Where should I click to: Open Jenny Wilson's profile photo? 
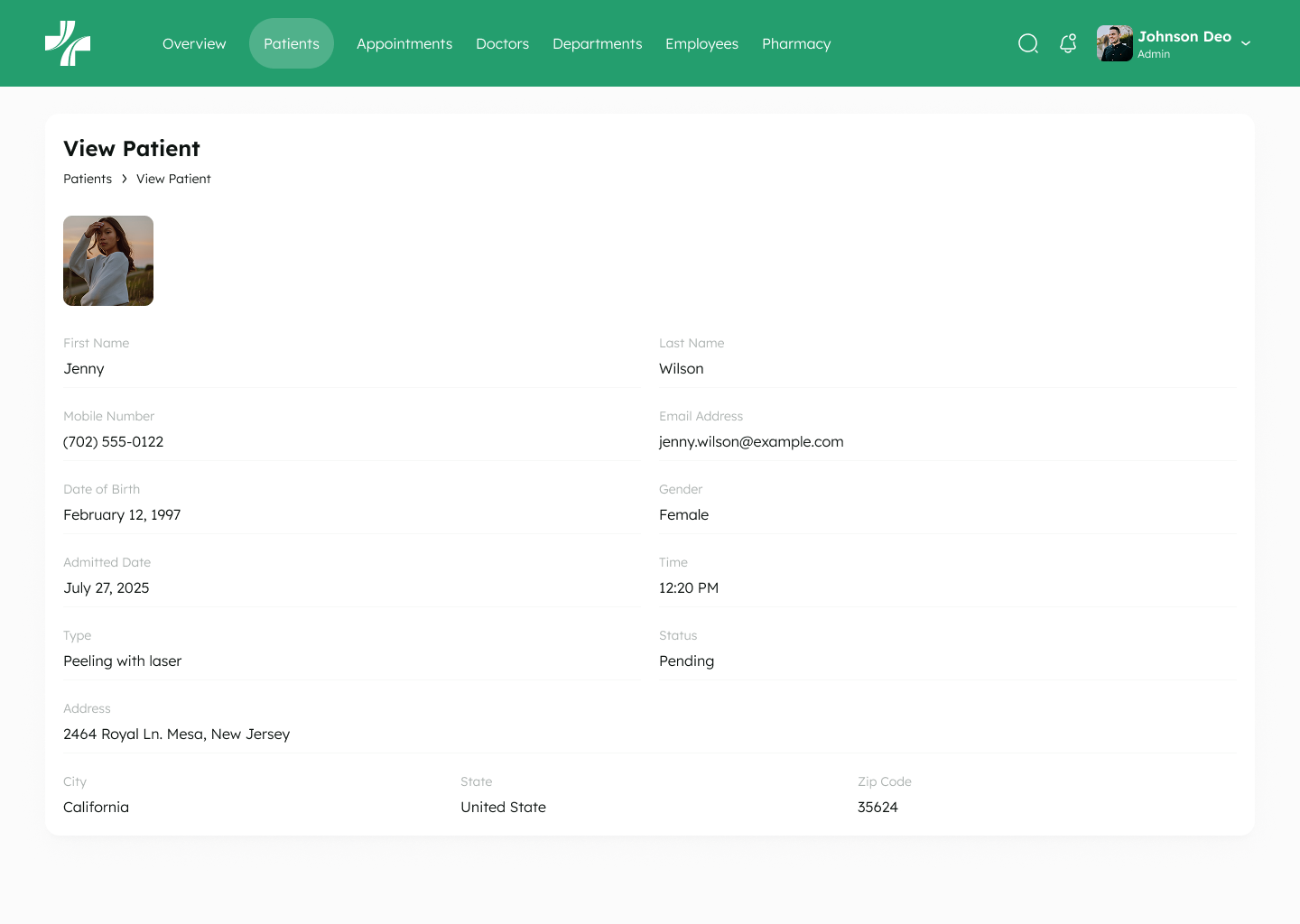point(108,261)
